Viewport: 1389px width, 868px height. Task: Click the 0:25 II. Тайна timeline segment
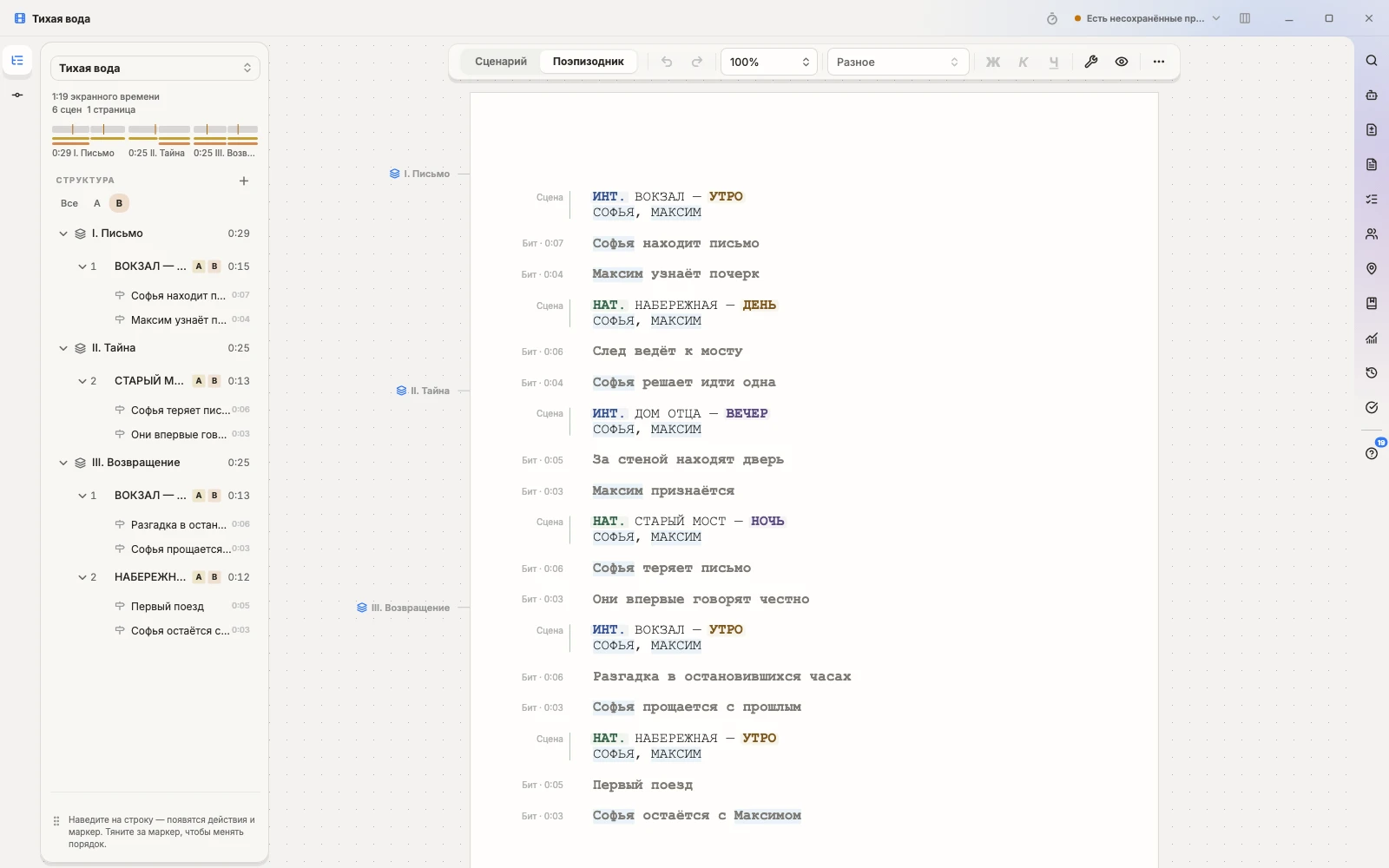(159, 141)
